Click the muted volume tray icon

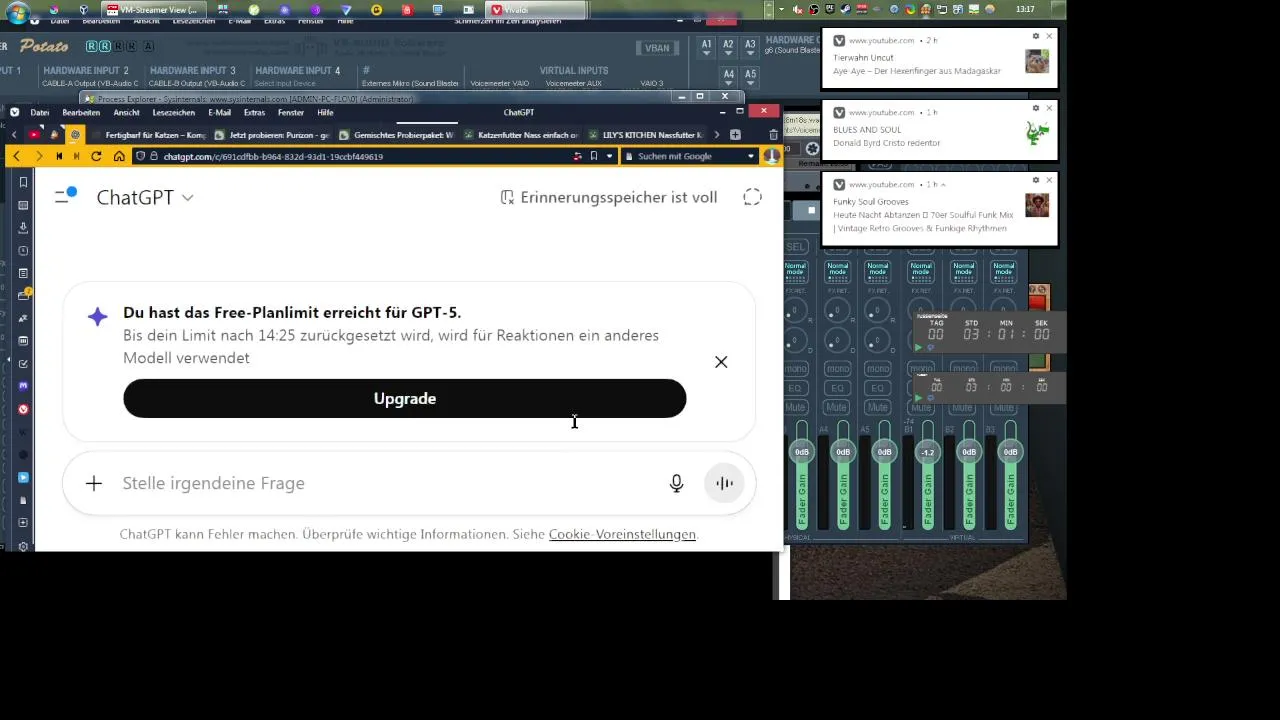point(797,9)
